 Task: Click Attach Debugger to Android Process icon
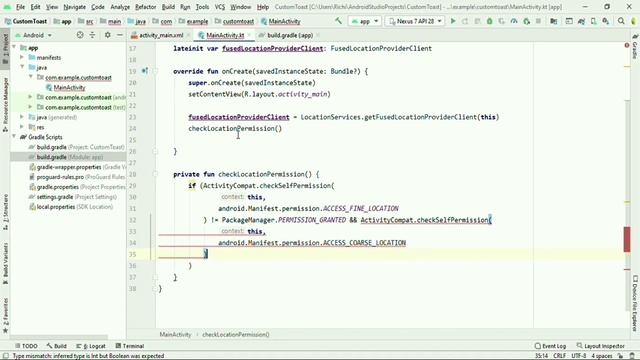point(527,21)
